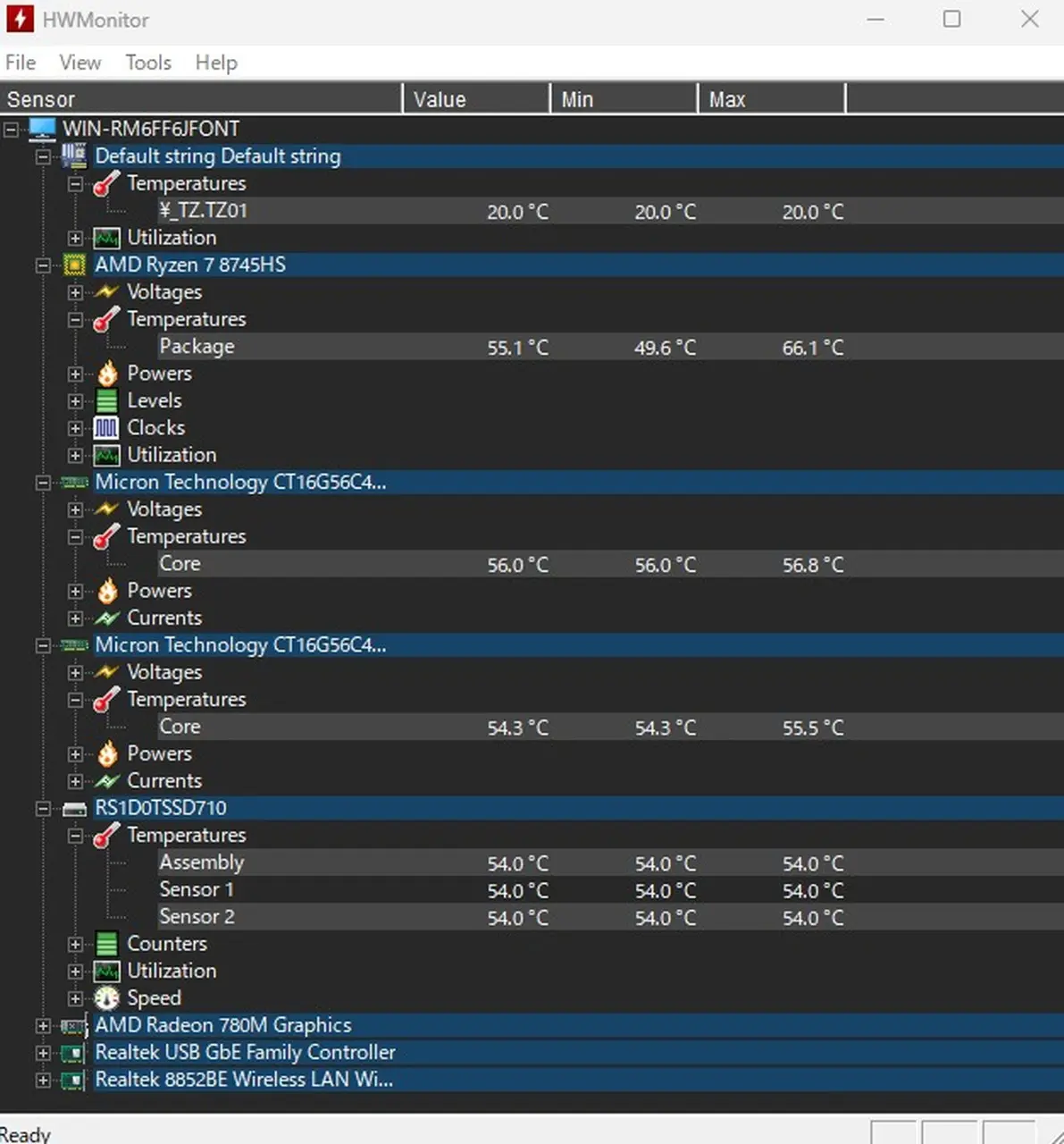Screen dimensions: 1064x1144
Task: Expand the Realtek USB GbE Family Controller
Action: point(43,1053)
